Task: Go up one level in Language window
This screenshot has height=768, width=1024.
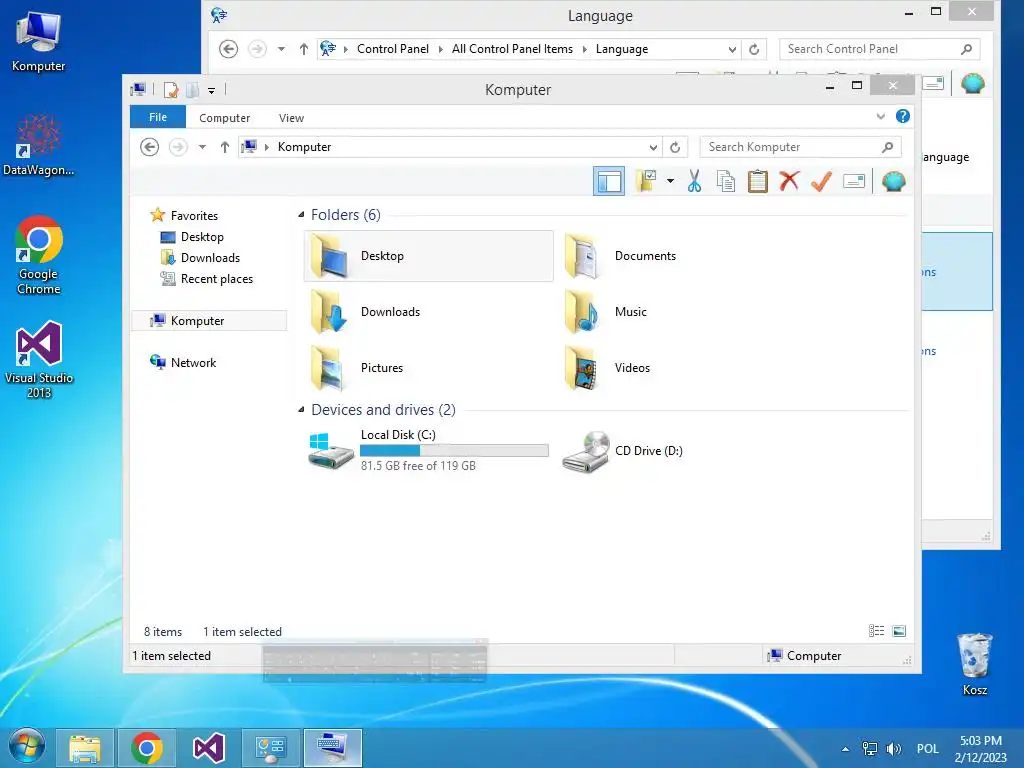Action: click(x=304, y=49)
